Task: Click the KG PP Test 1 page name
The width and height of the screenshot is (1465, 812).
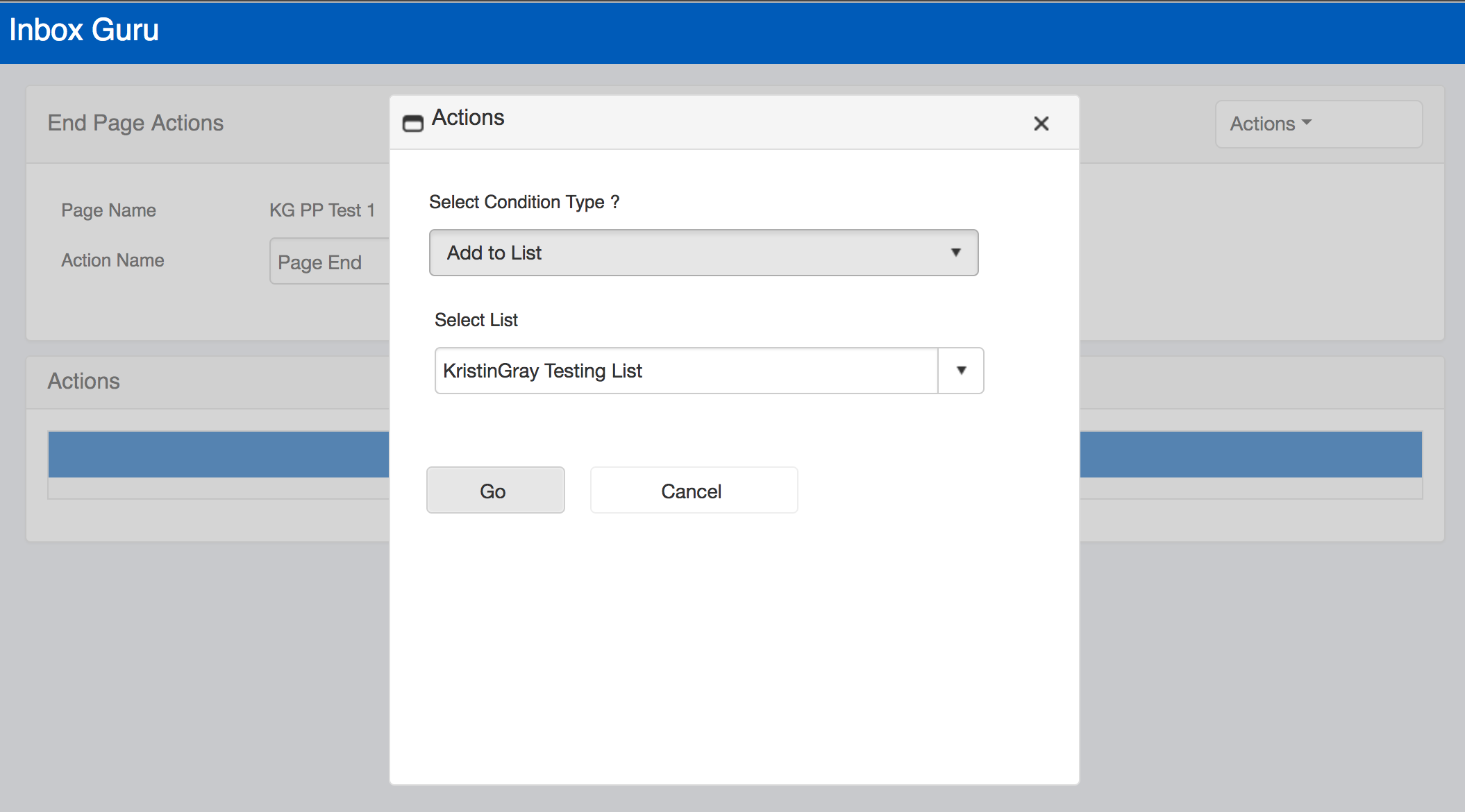Action: click(x=322, y=210)
